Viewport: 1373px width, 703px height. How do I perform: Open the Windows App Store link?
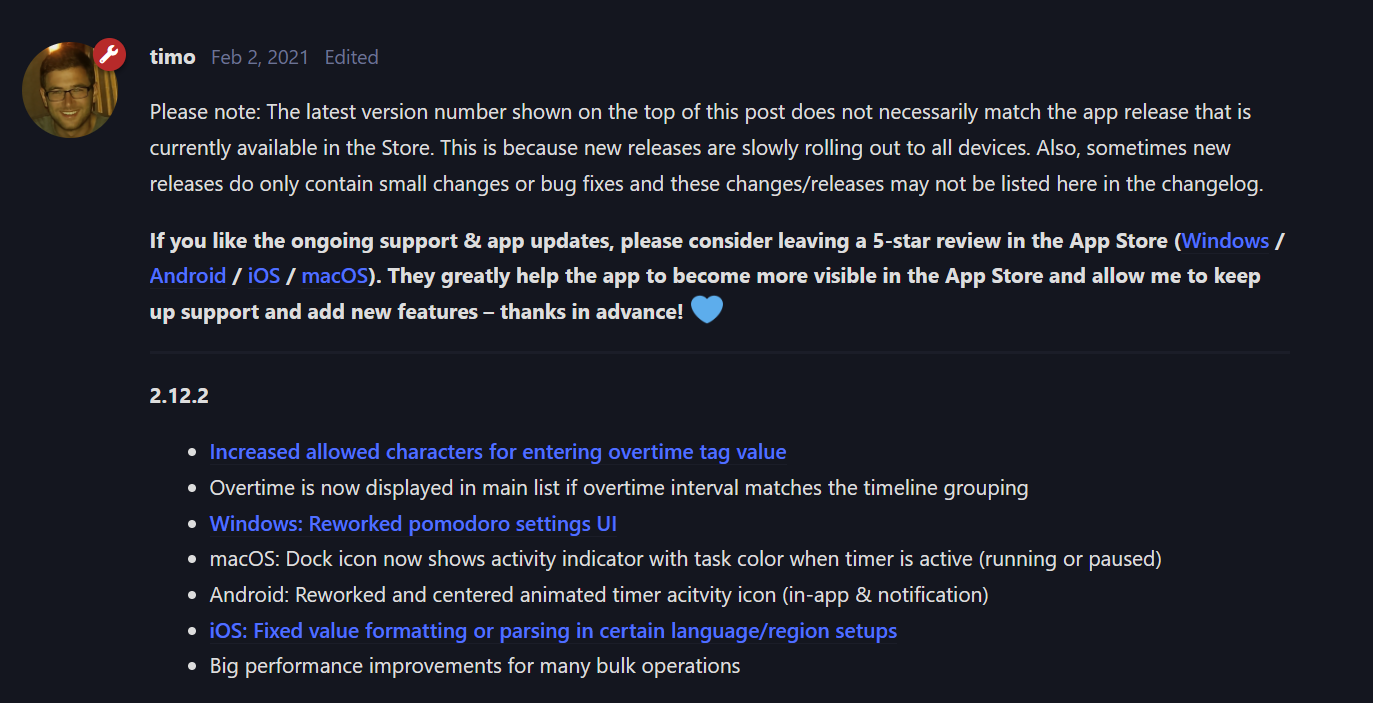(1225, 241)
